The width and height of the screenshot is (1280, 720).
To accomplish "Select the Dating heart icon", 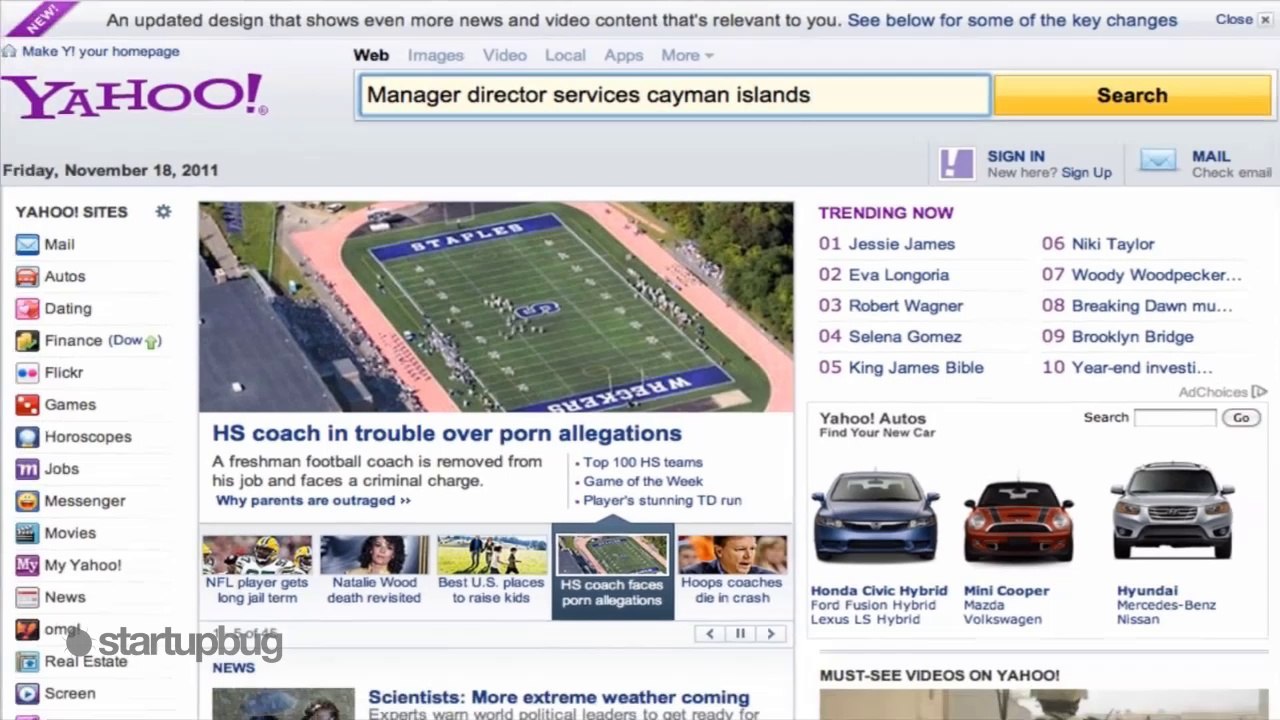I will (x=27, y=308).
